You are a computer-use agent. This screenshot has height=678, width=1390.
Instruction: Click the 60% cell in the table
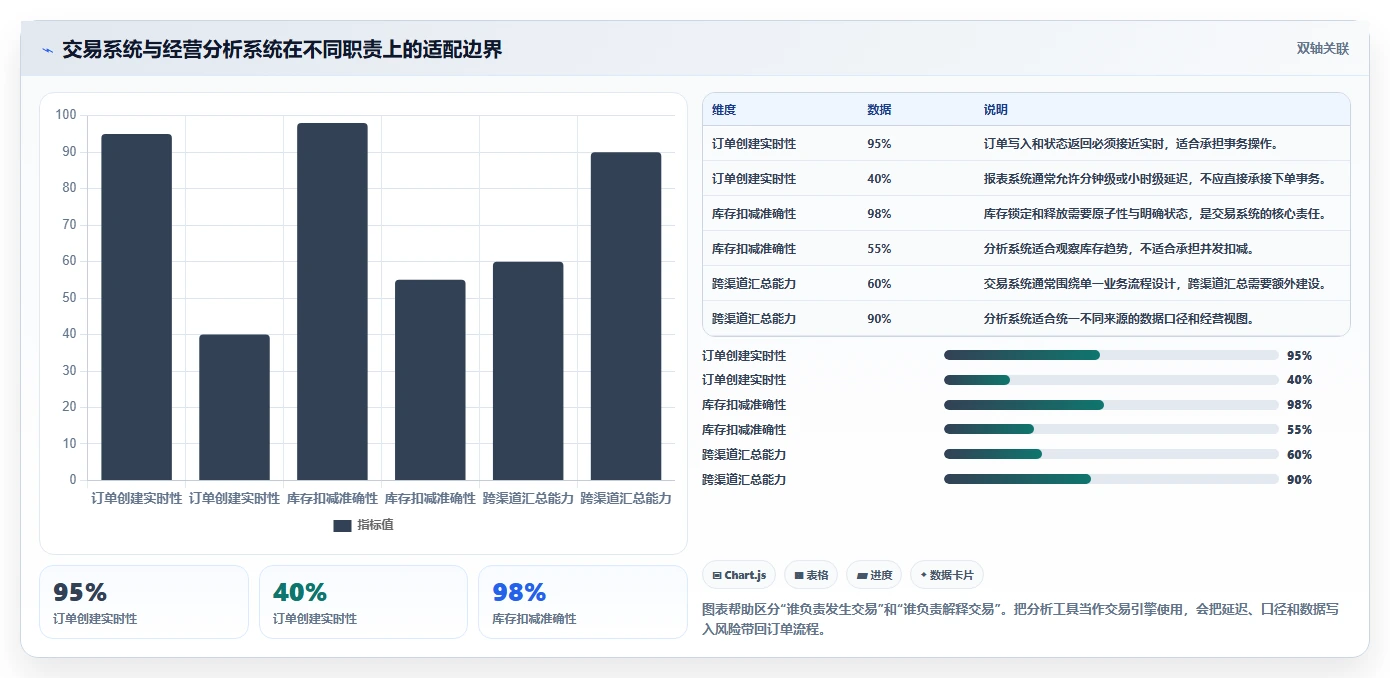click(x=879, y=284)
